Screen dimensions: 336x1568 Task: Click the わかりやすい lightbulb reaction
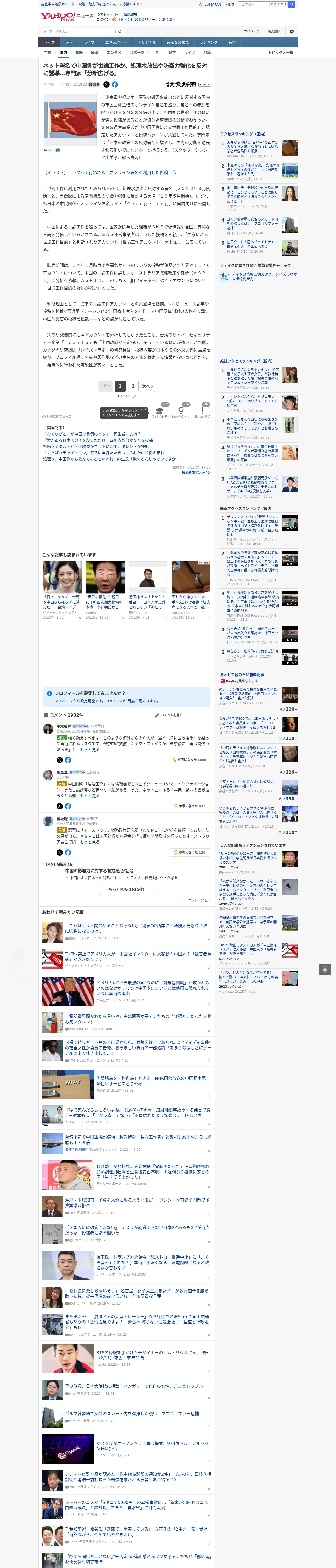tap(181, 410)
